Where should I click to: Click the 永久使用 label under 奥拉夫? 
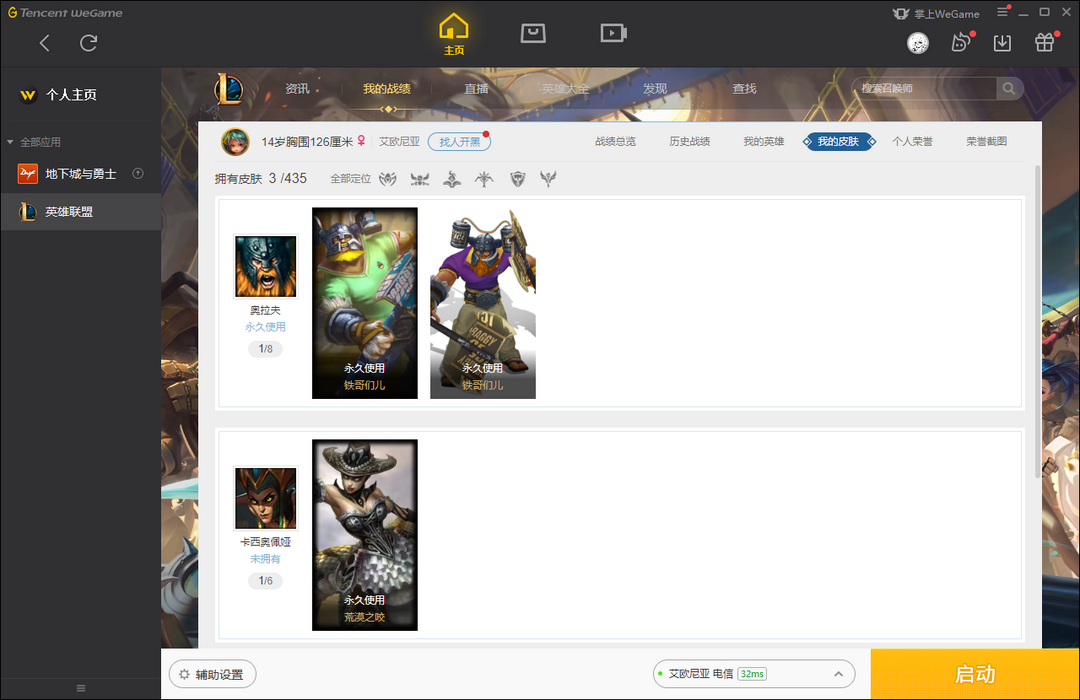tap(265, 327)
